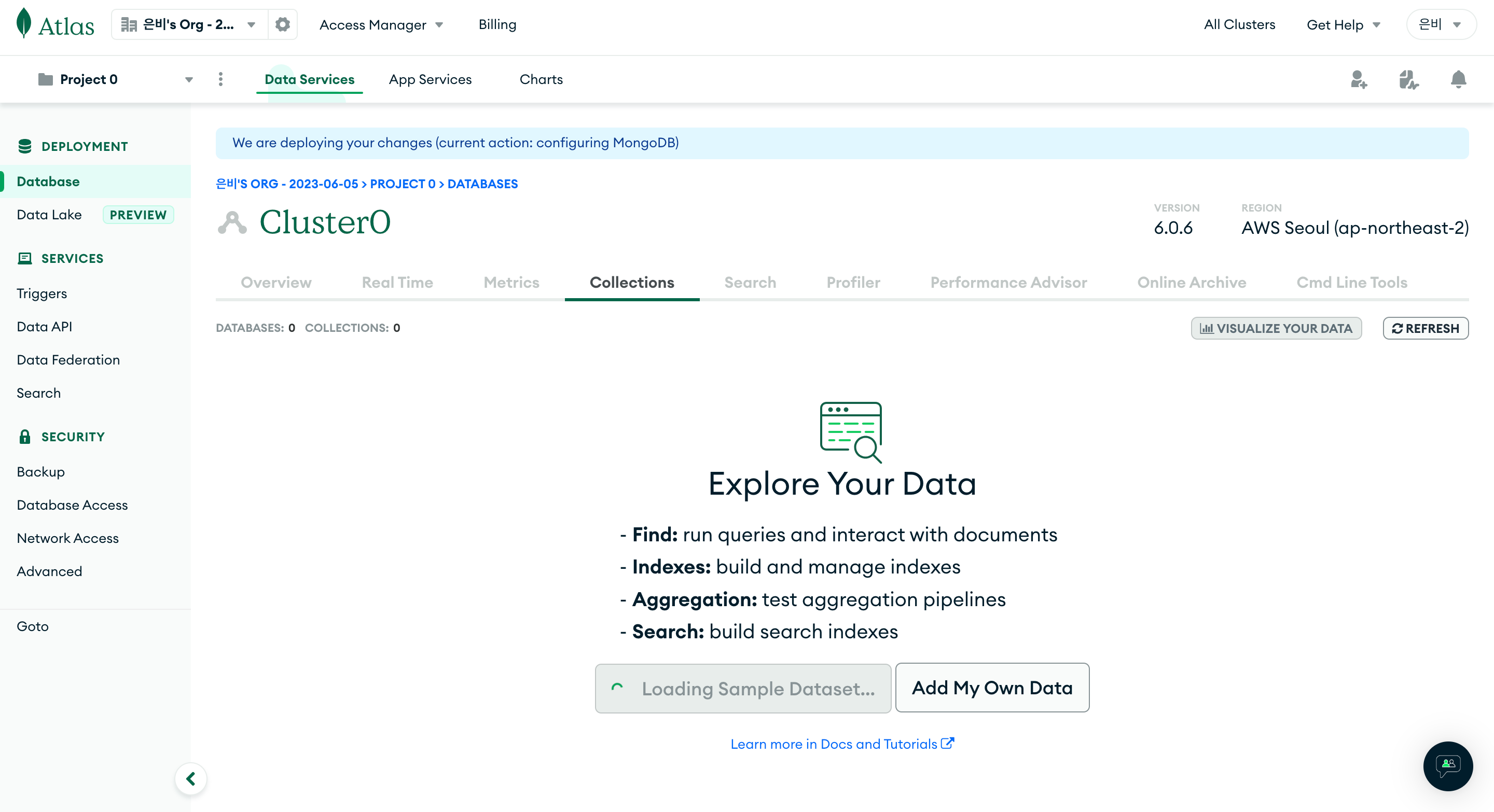
Task: Open Learn more in Docs link
Action: pos(841,744)
